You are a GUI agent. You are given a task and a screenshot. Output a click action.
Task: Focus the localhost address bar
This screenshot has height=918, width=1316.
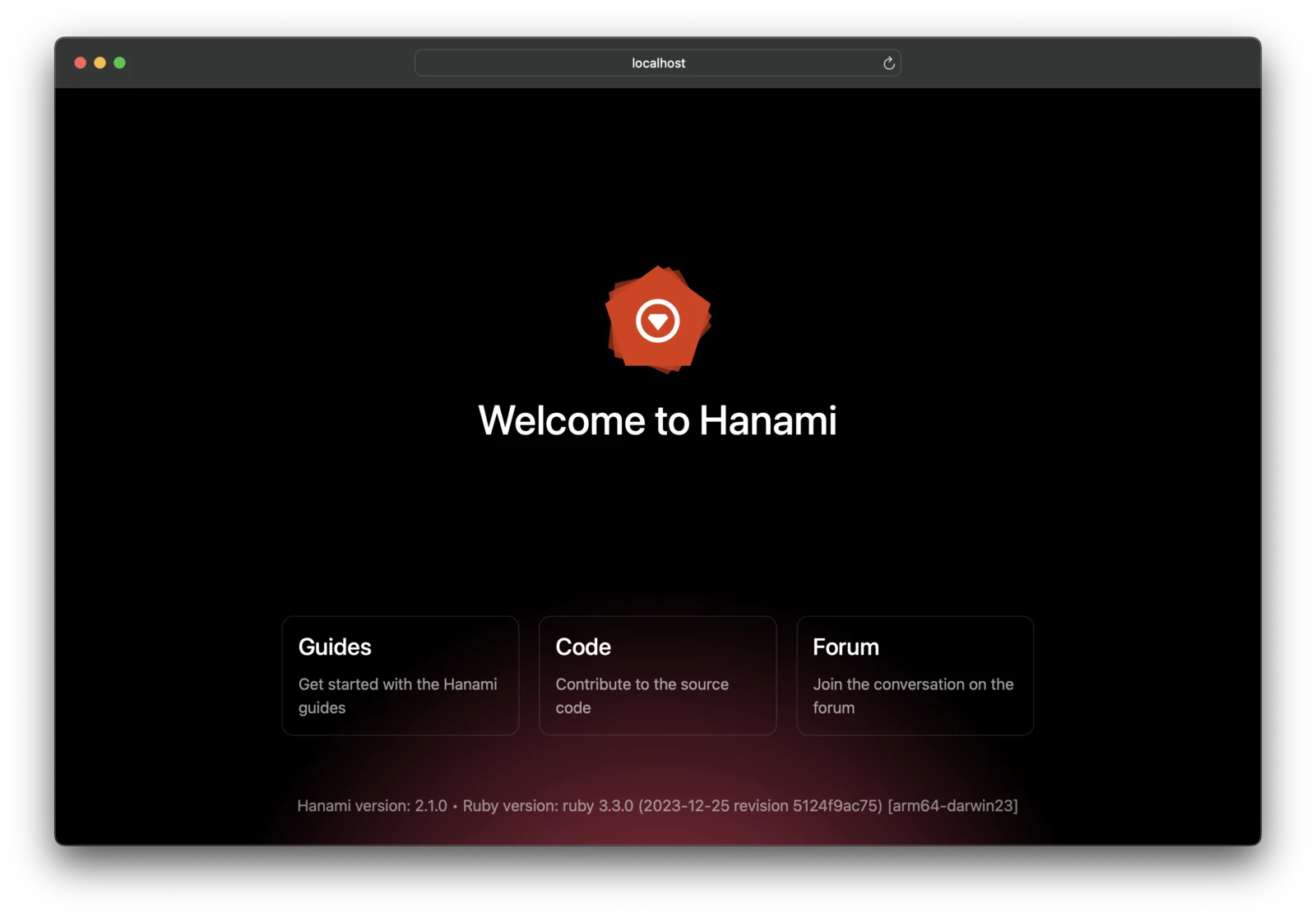tap(658, 63)
